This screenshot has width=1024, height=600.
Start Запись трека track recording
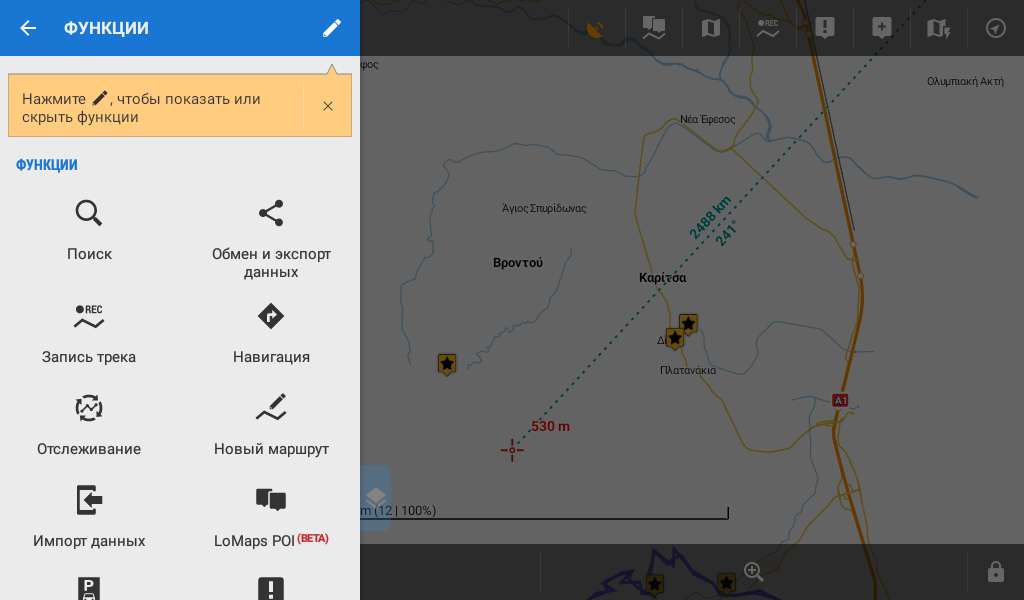[89, 333]
